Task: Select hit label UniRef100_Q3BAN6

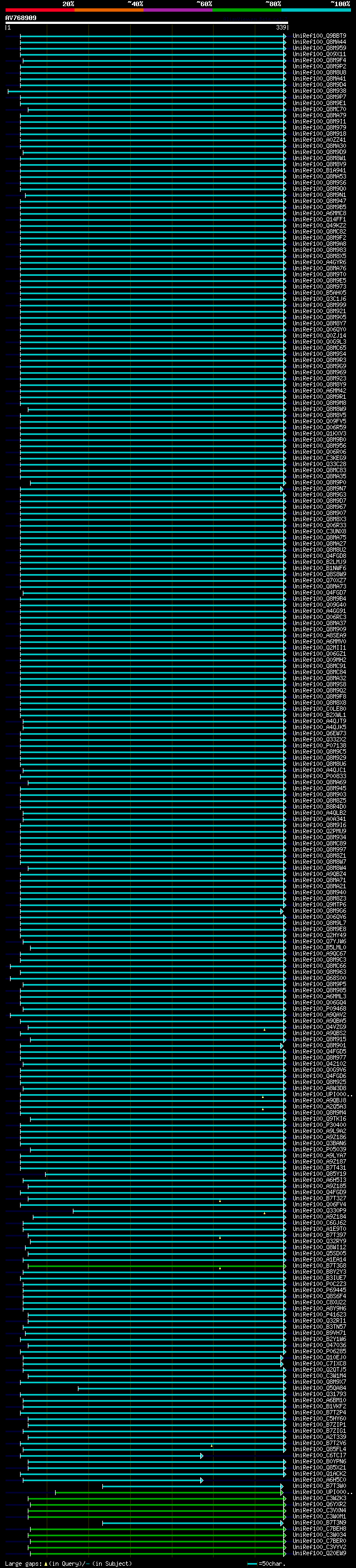Action: coord(319,1144)
